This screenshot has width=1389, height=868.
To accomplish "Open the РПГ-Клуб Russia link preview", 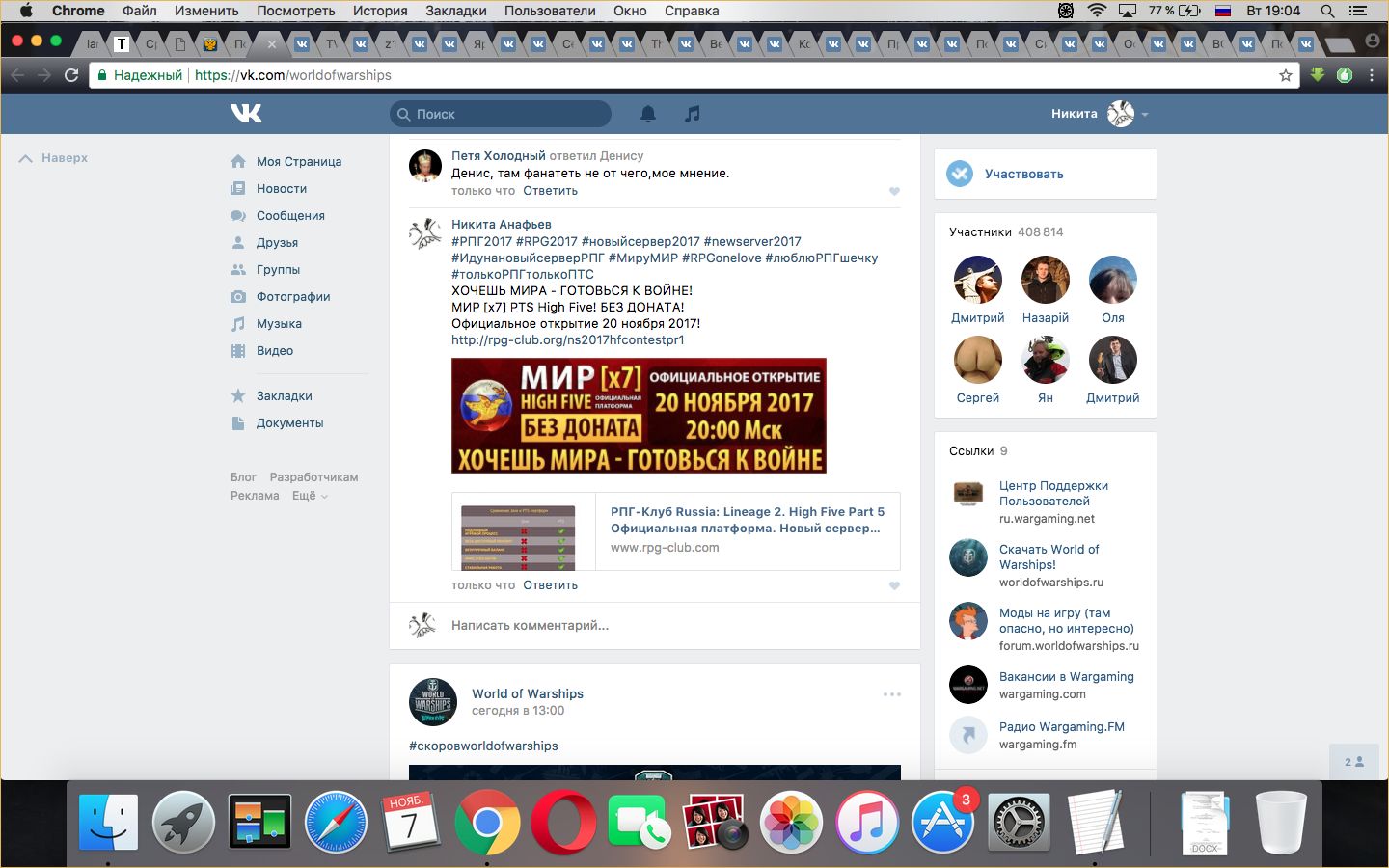I will click(675, 531).
